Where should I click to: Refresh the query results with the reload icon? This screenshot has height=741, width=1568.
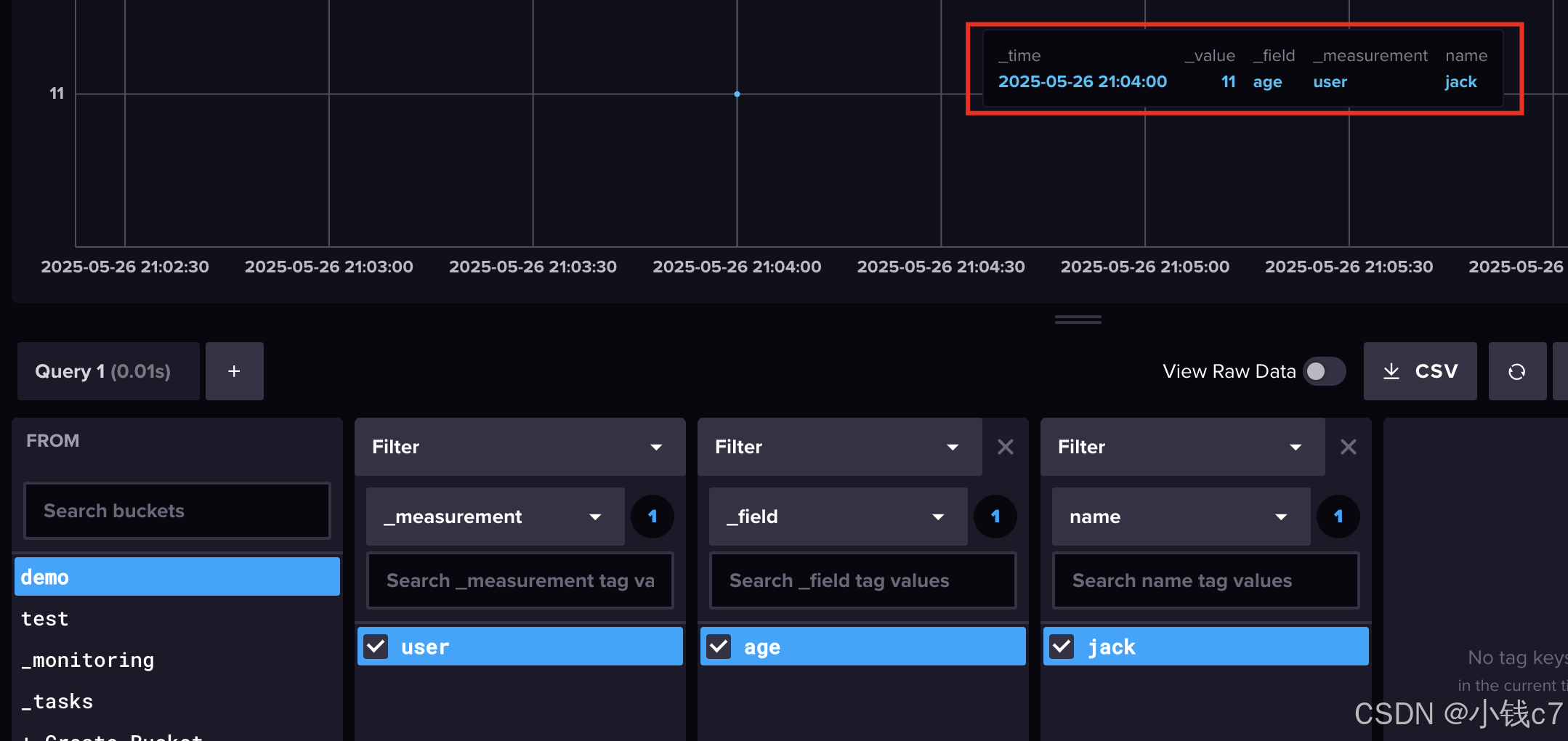(1516, 371)
